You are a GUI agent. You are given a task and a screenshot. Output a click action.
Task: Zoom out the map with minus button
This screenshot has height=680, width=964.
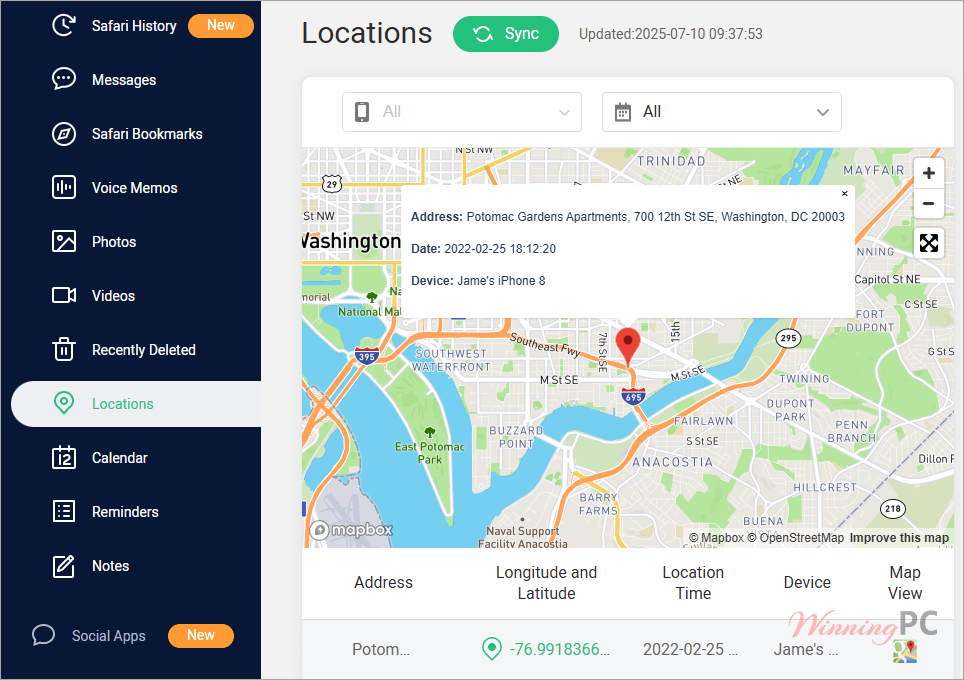[929, 204]
